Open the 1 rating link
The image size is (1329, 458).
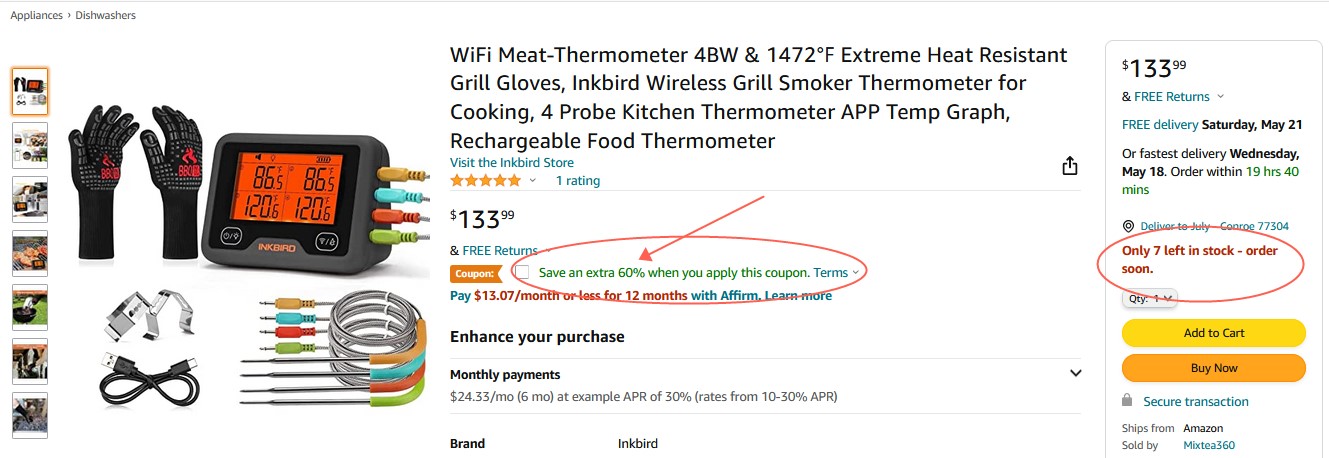coord(578,181)
